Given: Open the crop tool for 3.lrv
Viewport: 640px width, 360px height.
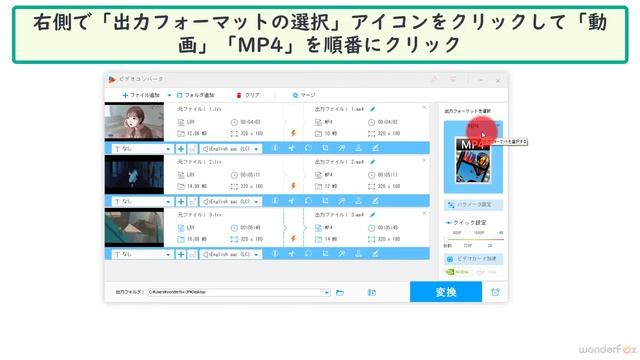Looking at the screenshot, I should pyautogui.click(x=325, y=253).
